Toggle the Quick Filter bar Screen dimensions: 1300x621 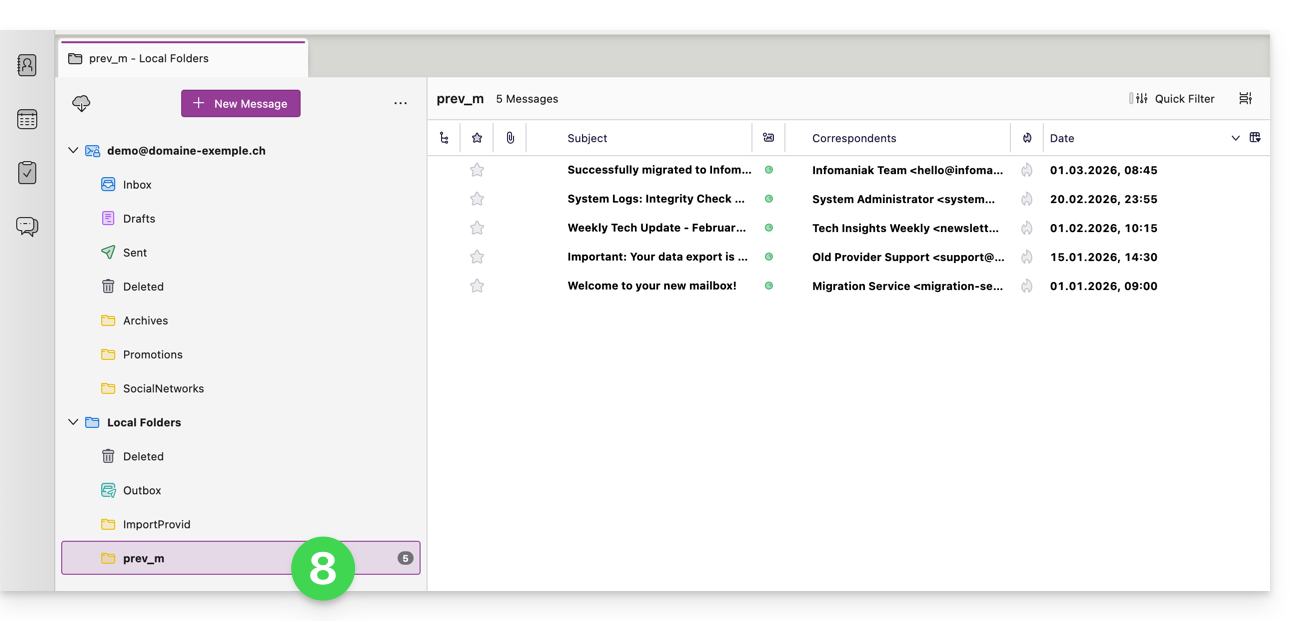1172,99
